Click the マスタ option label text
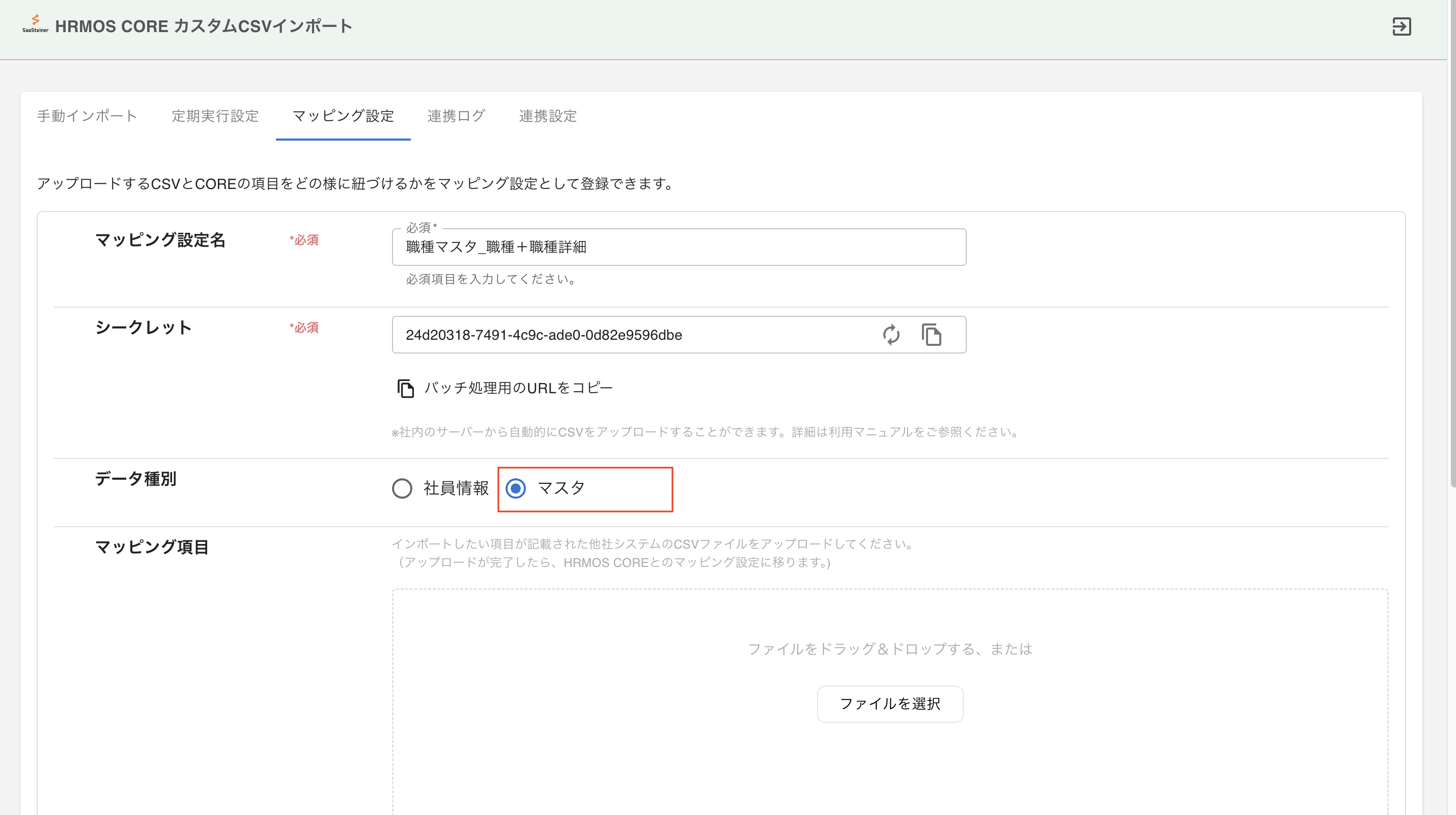 [561, 488]
